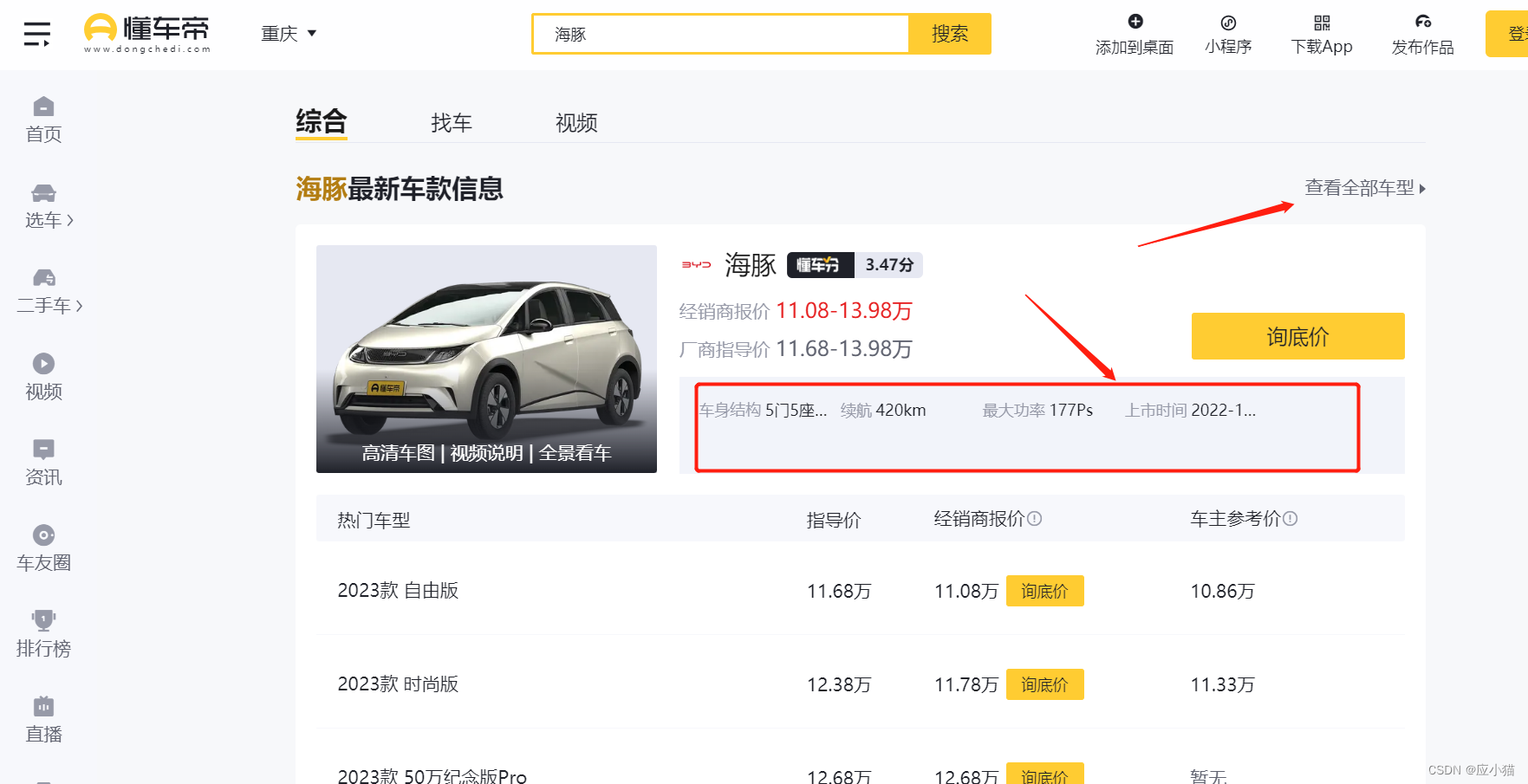This screenshot has height=784, width=1528.
Task: Select the 综合 tab
Action: pyautogui.click(x=321, y=121)
